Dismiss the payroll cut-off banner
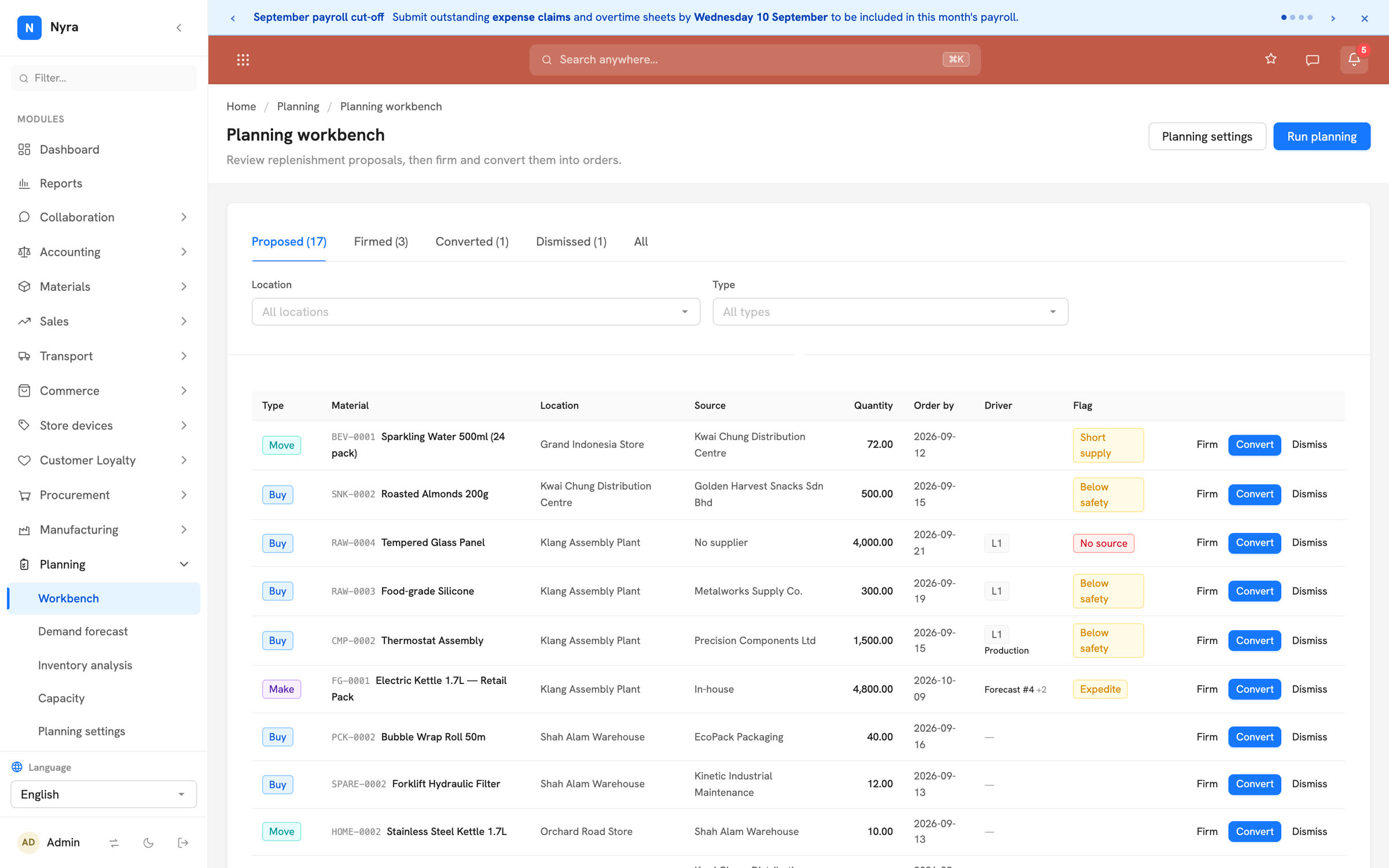 [x=1364, y=18]
